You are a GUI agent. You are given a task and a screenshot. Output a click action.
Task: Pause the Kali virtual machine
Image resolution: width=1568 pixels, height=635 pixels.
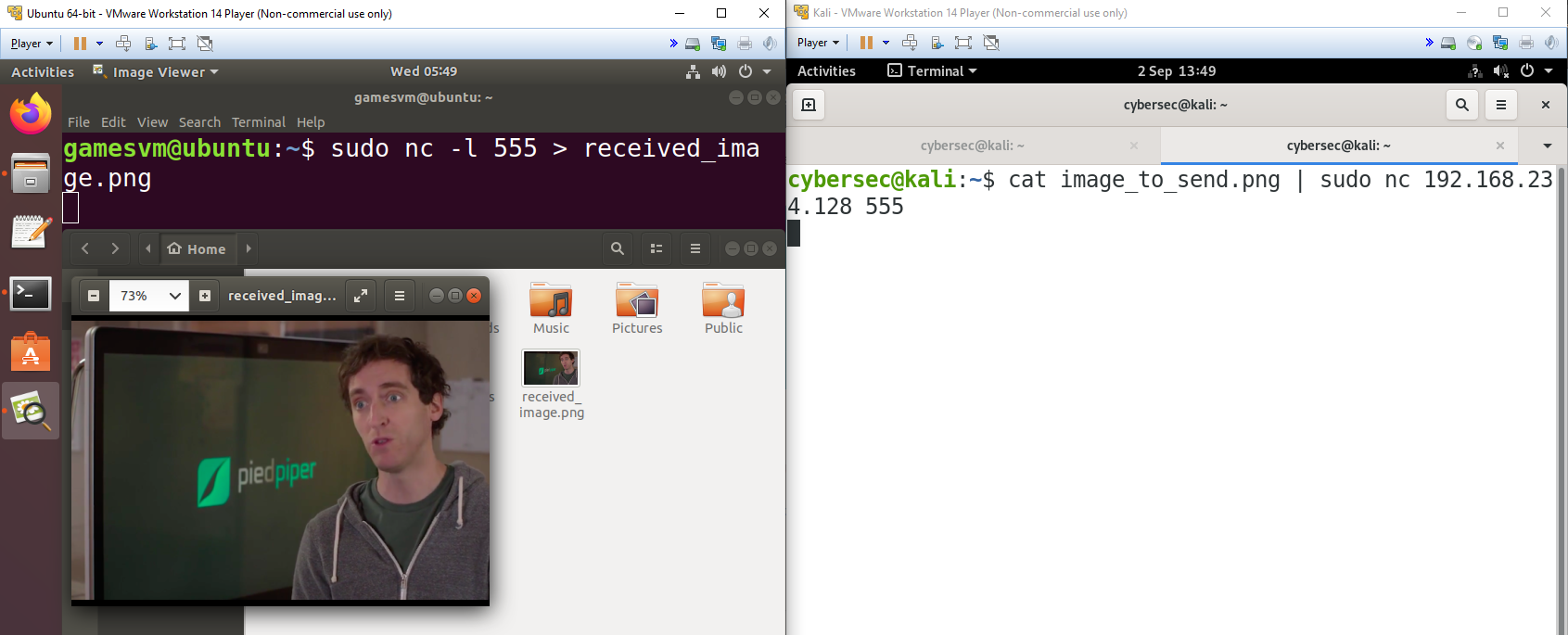coord(866,43)
